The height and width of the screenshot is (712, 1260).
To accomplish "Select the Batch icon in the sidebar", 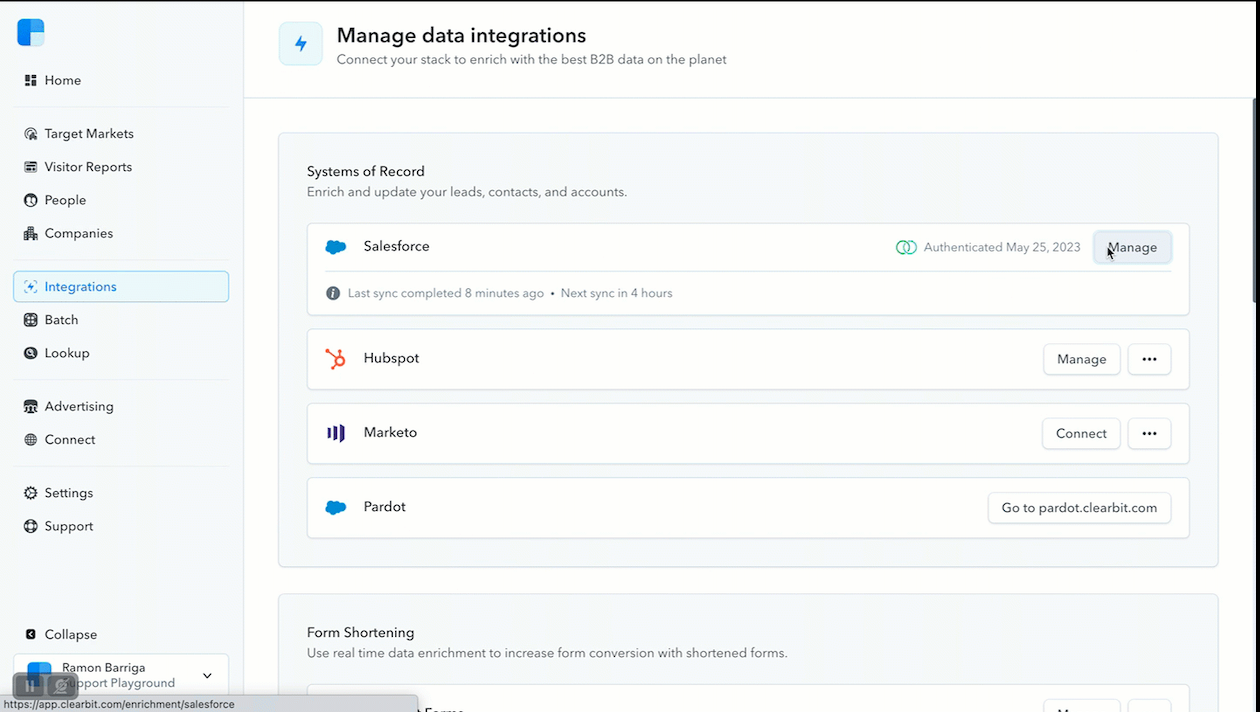I will (x=31, y=320).
